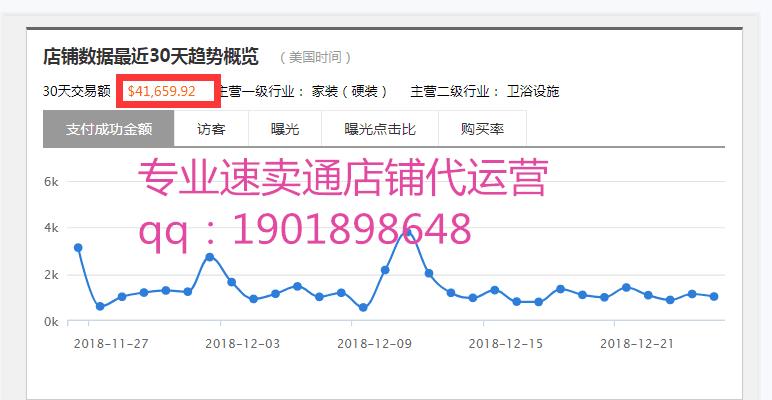Click the 4k y-axis label
The image size is (772, 400).
click(x=51, y=228)
